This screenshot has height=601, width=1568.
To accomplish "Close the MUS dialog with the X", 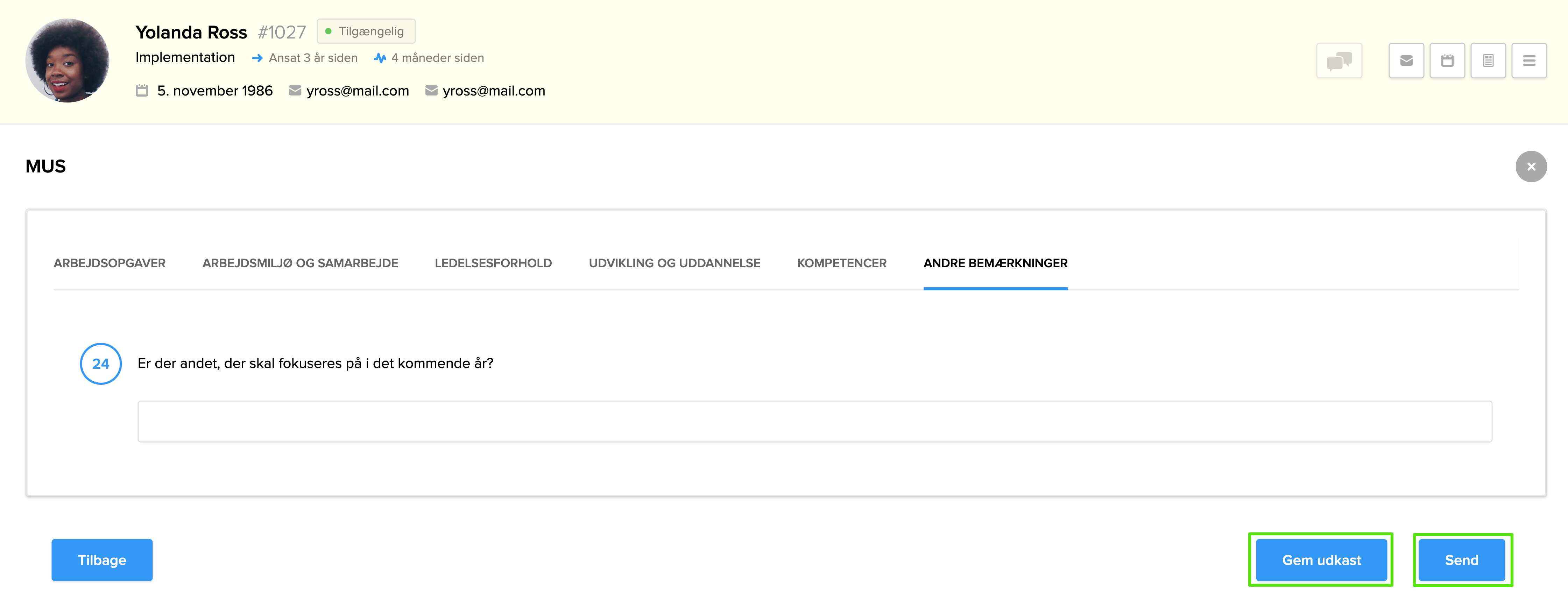I will 1532,166.
